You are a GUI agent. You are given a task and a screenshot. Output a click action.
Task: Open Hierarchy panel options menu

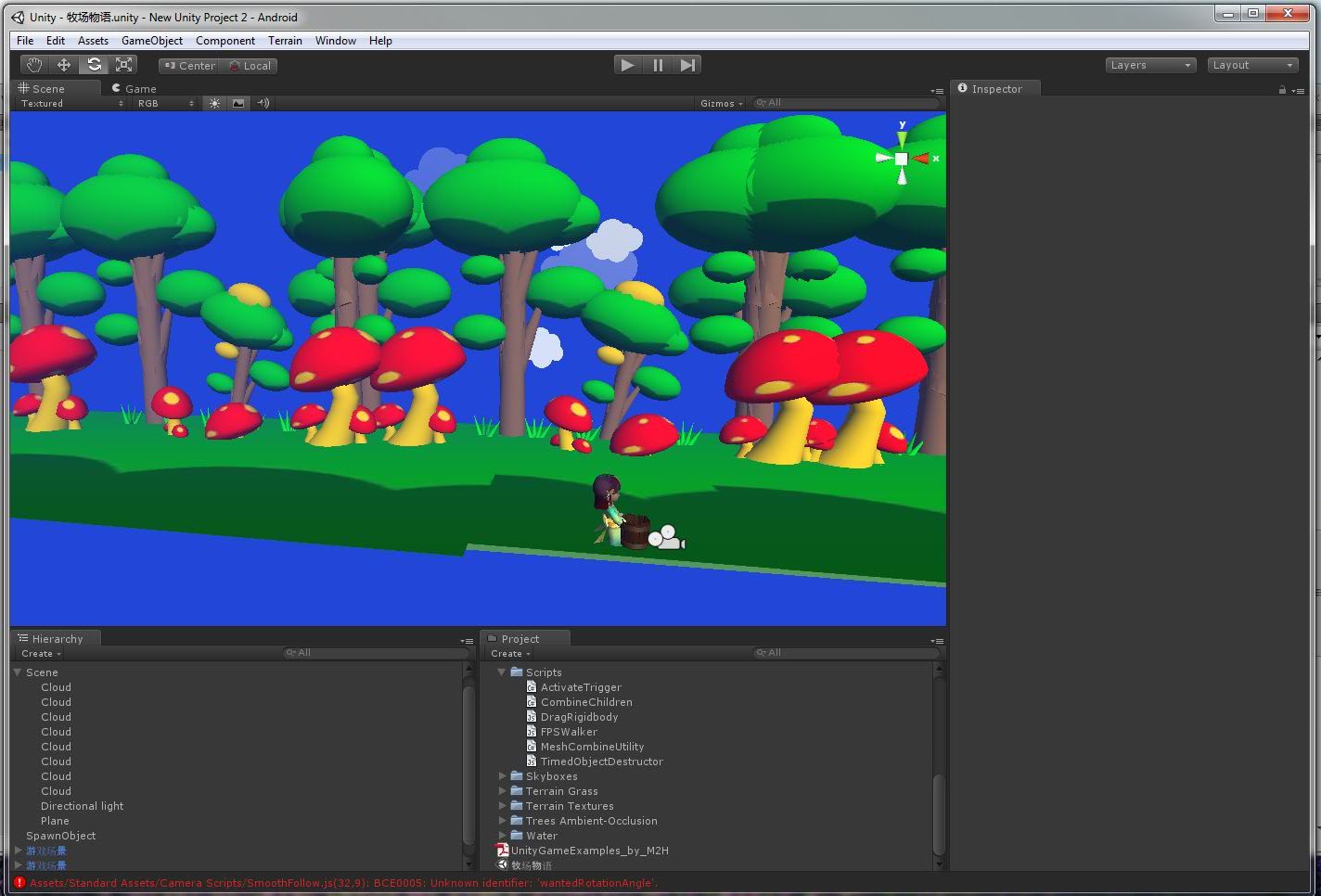click(467, 641)
